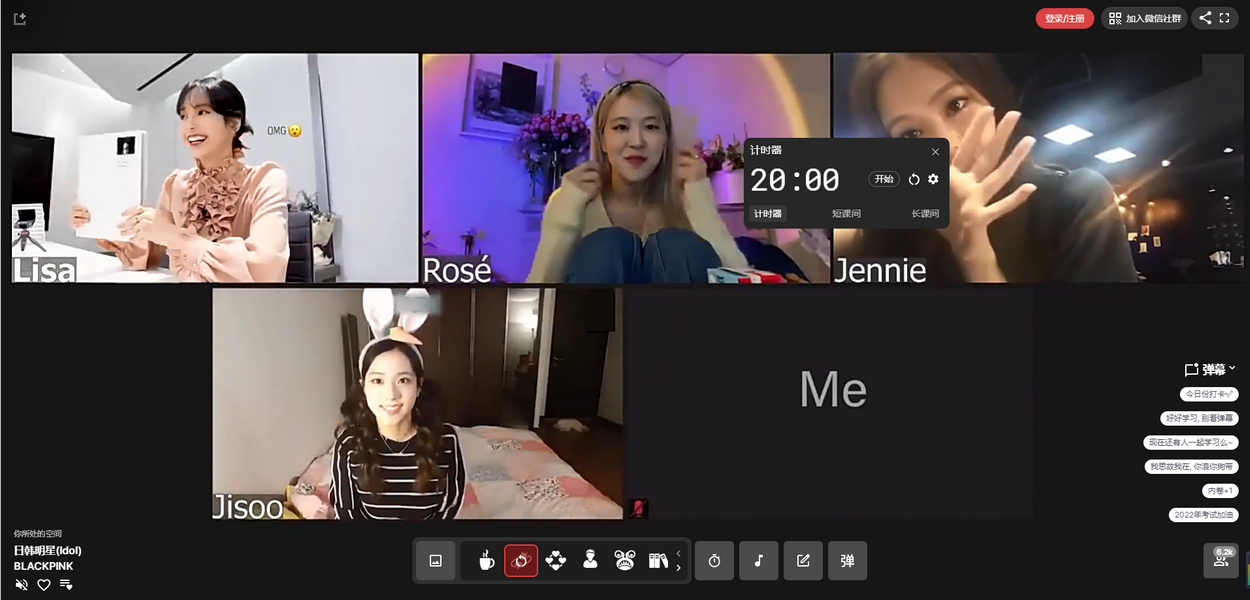Open the notes edit tool
This screenshot has height=600, width=1250.
803,561
